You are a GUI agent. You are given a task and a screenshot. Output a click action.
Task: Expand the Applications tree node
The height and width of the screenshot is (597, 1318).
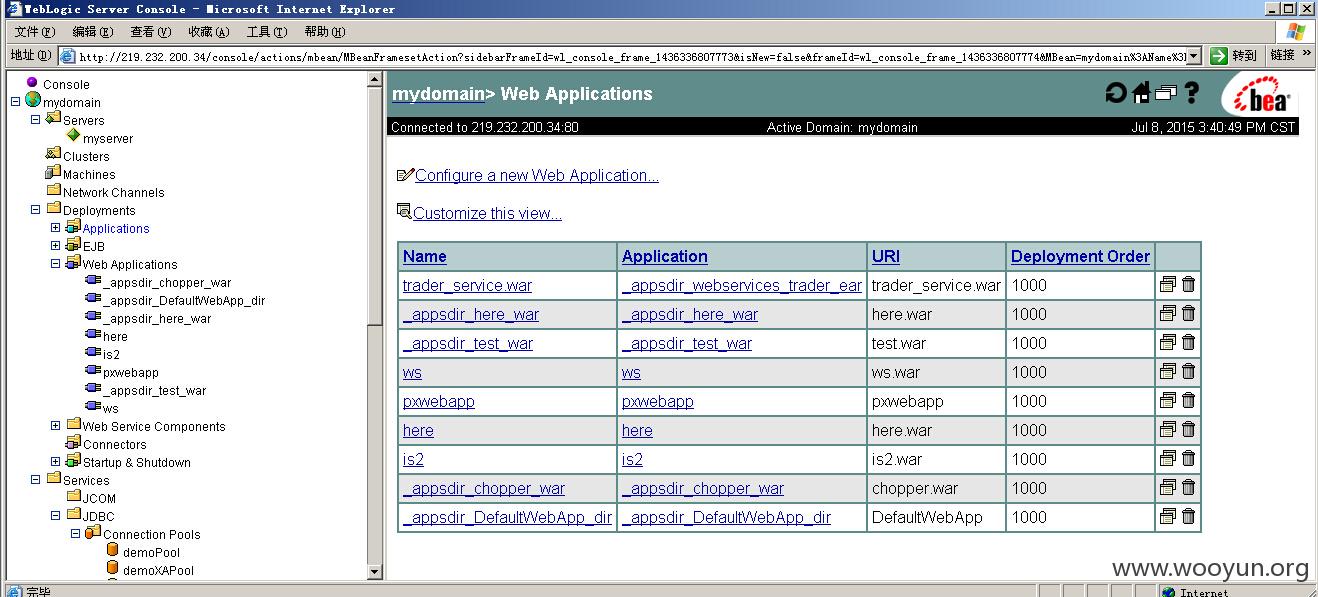55,228
